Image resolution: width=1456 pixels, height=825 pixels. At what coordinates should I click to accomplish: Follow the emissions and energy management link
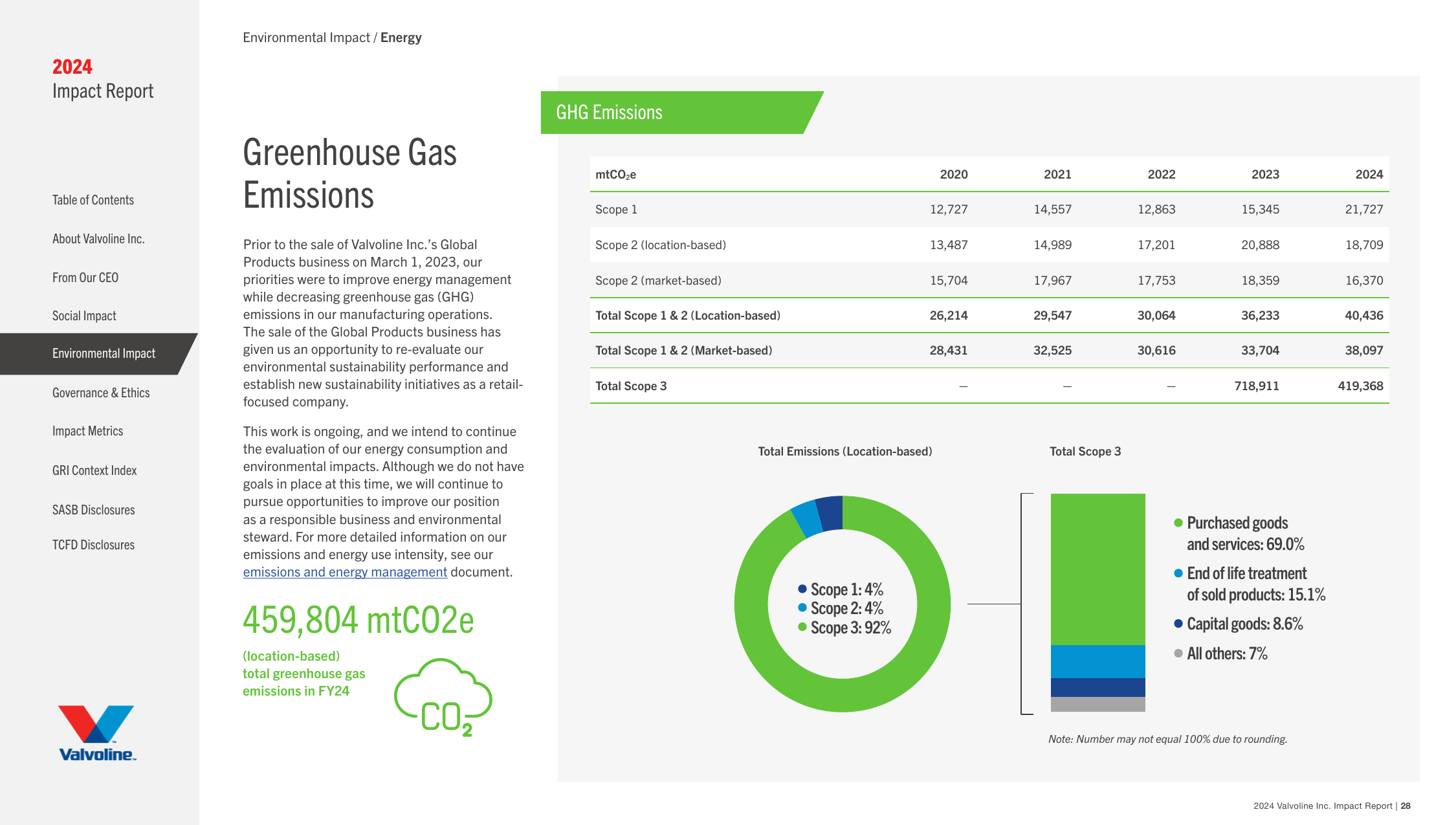(345, 572)
